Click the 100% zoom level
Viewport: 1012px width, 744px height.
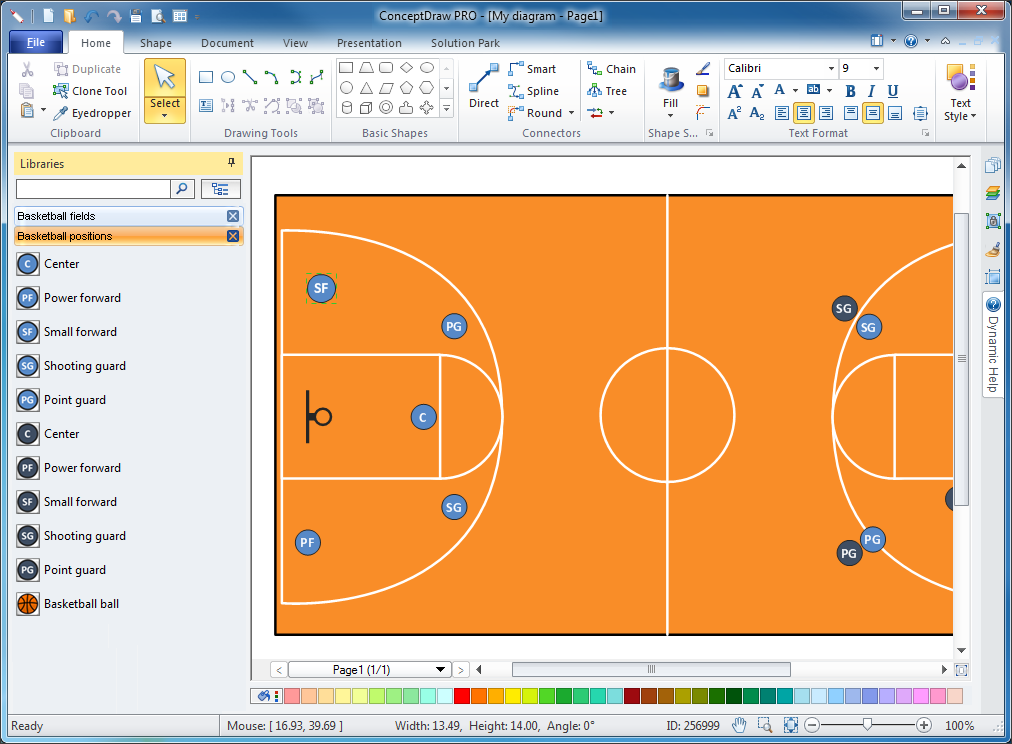(959, 725)
